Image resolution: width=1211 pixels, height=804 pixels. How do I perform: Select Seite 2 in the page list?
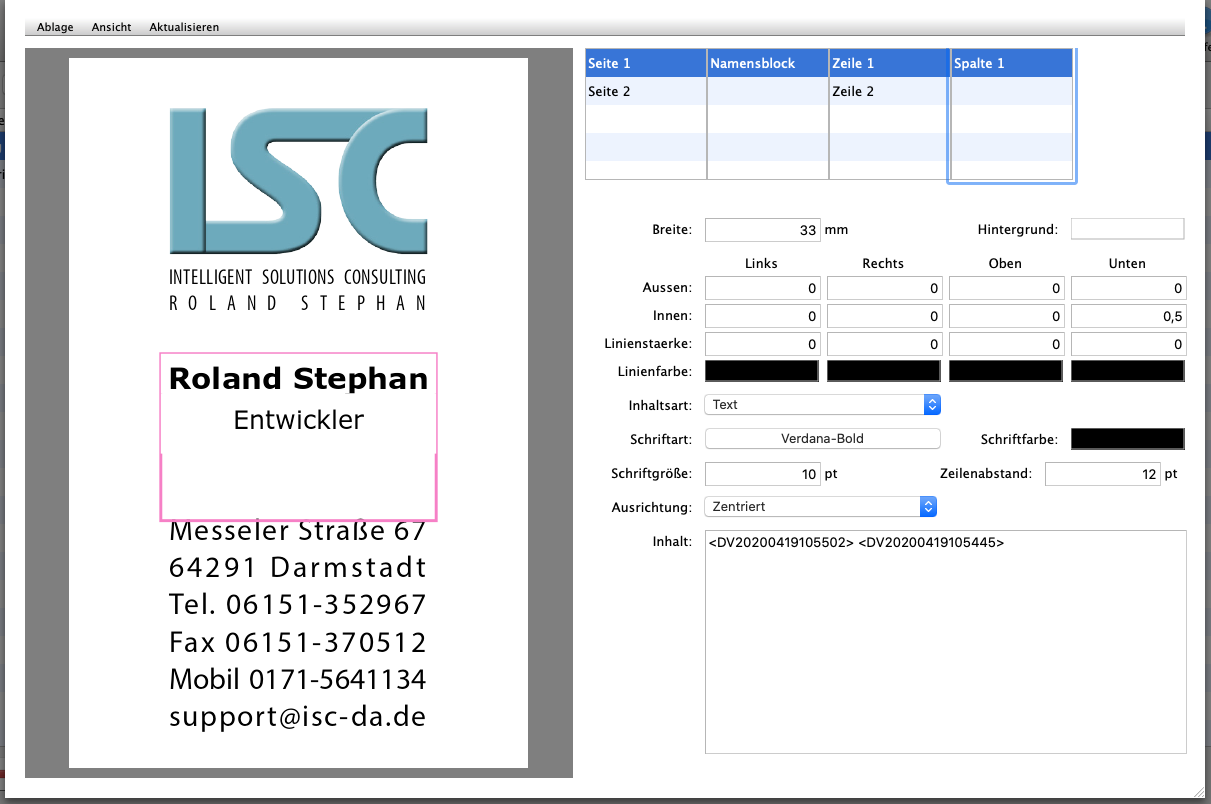[645, 91]
